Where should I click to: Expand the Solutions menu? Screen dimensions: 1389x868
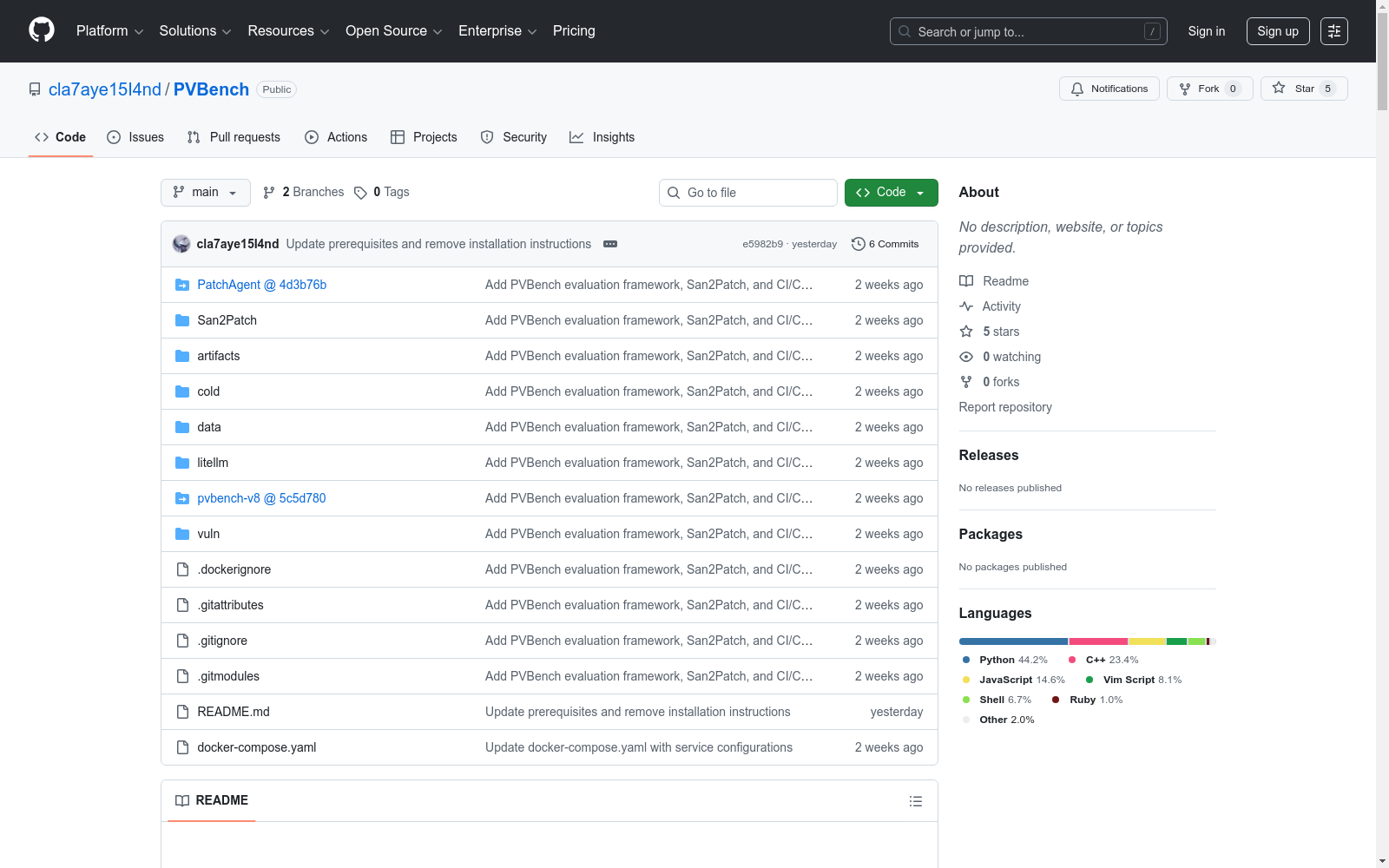coord(195,31)
